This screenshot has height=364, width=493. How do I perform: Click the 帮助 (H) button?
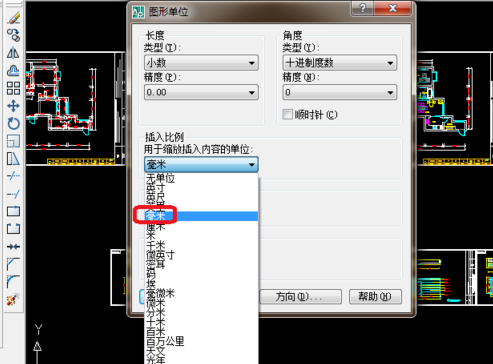coord(375,296)
